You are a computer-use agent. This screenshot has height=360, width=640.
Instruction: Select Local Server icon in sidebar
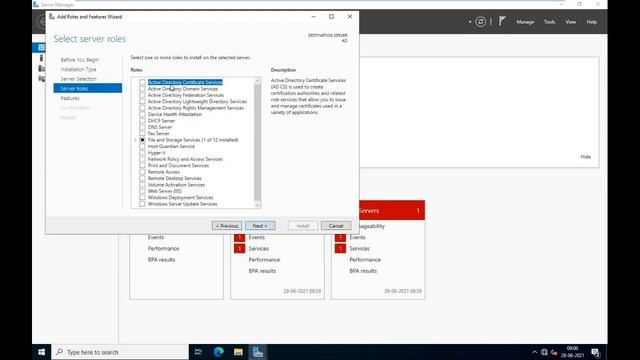[41, 58]
